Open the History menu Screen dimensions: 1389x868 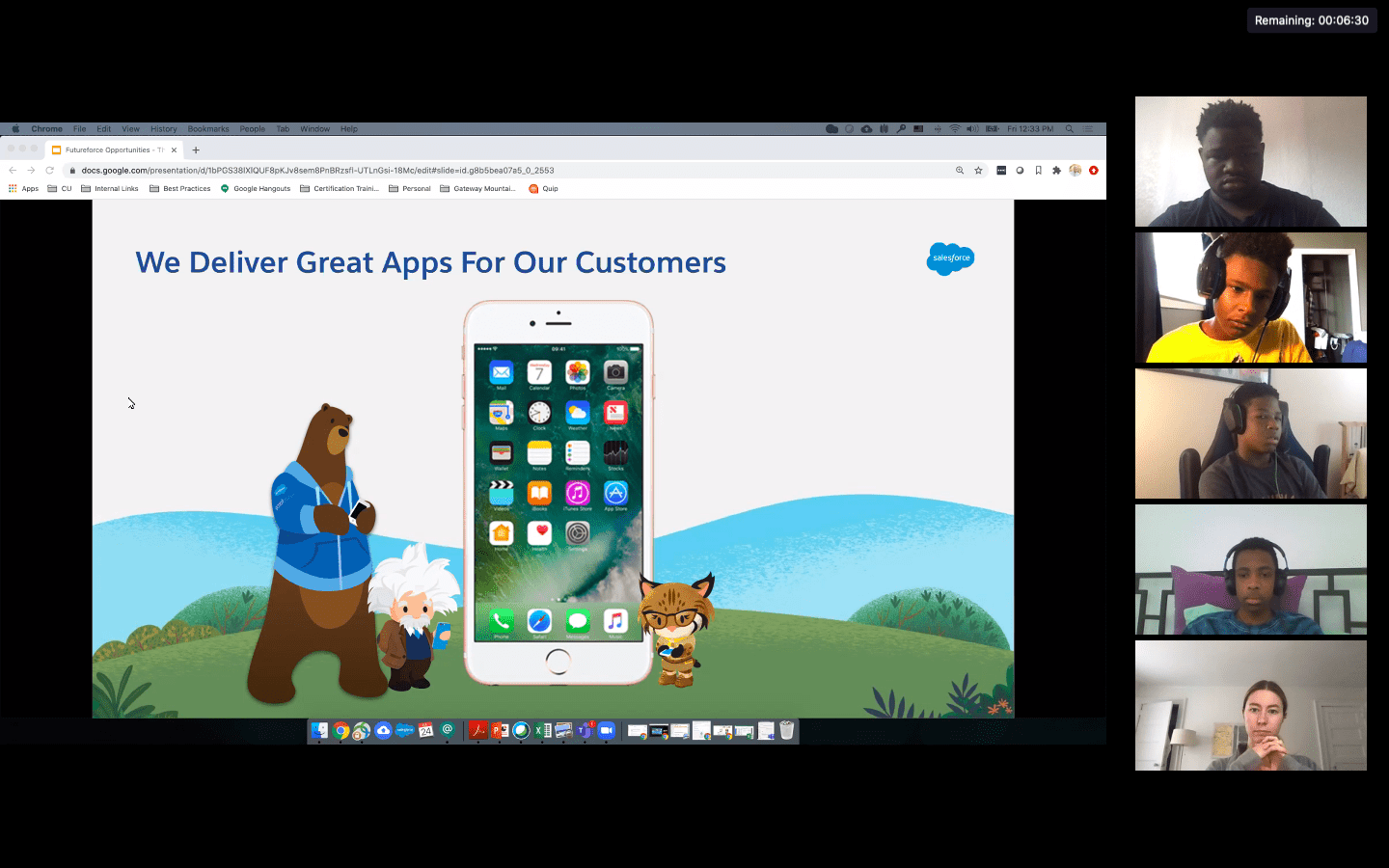pos(163,129)
